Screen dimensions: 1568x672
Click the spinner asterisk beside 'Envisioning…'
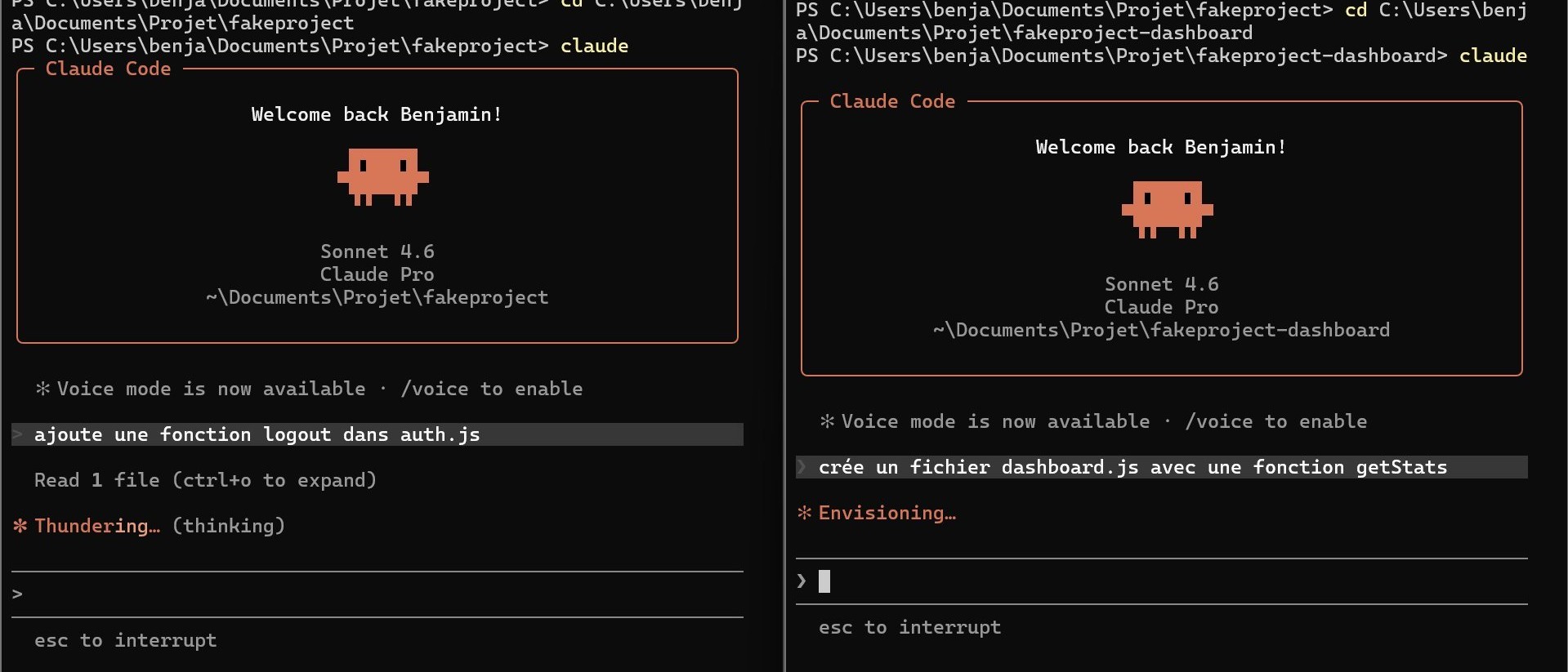click(x=804, y=513)
